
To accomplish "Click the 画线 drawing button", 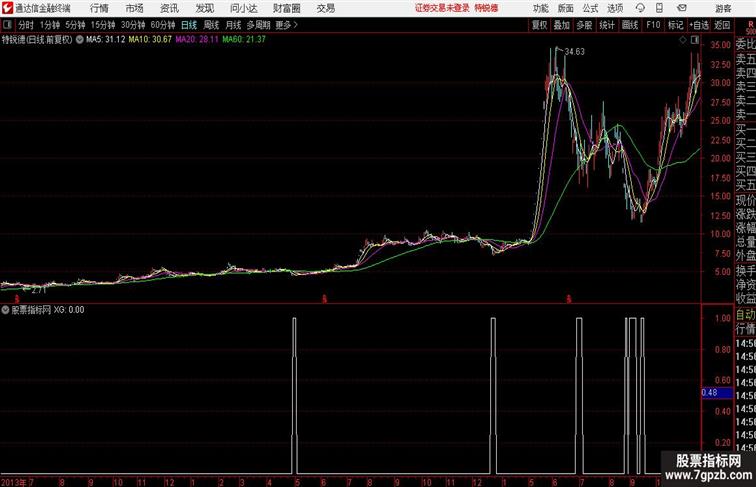I will click(630, 25).
